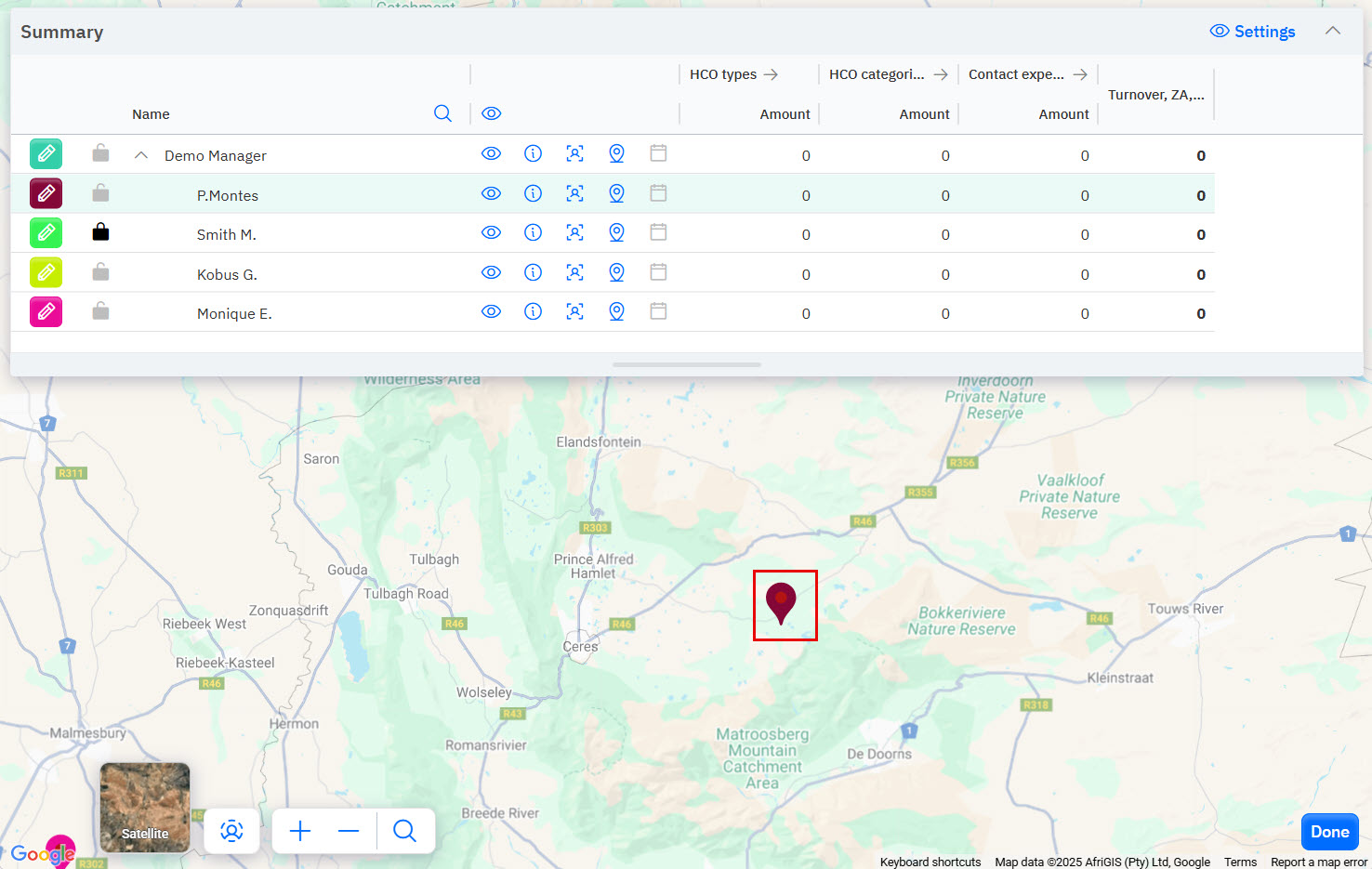Open map location icon for P.Montes
1372x869 pixels.
(x=616, y=194)
